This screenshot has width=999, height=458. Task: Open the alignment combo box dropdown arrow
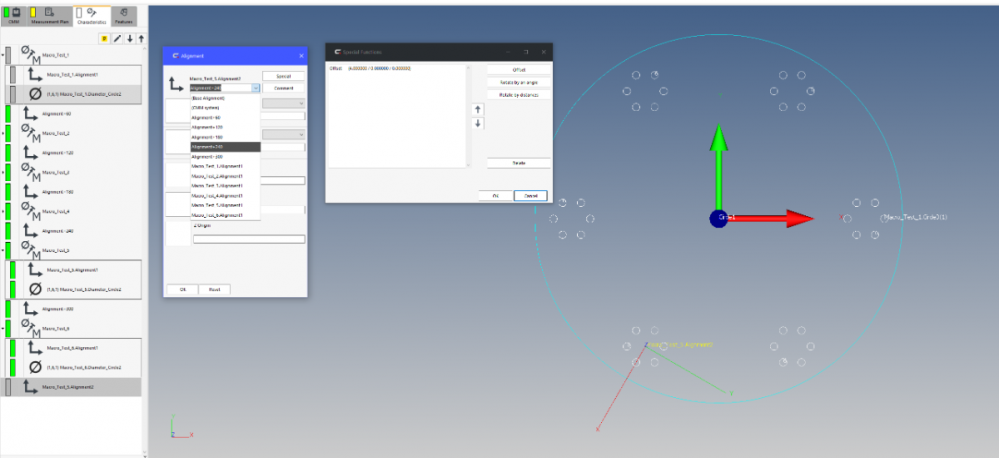(x=256, y=88)
